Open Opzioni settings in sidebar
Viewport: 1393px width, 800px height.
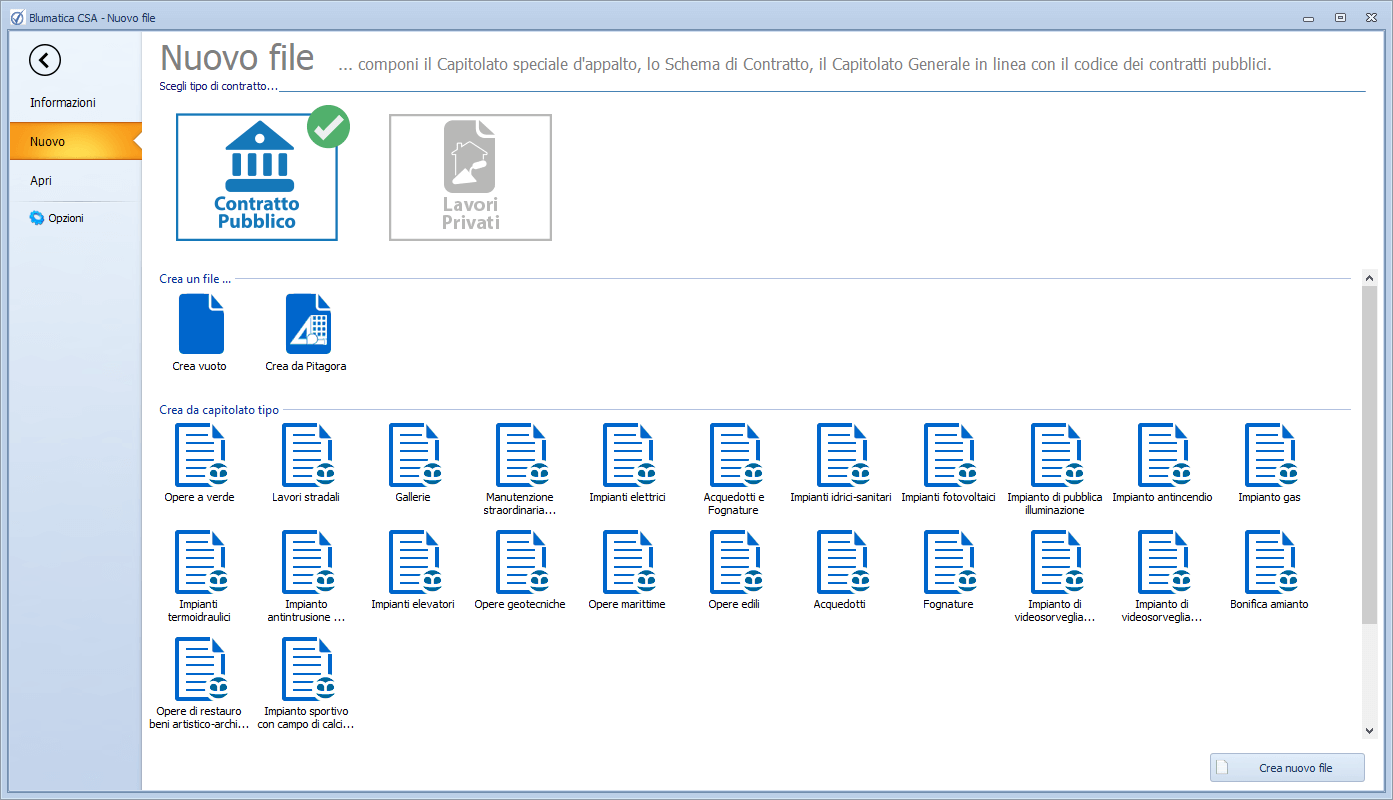point(65,218)
